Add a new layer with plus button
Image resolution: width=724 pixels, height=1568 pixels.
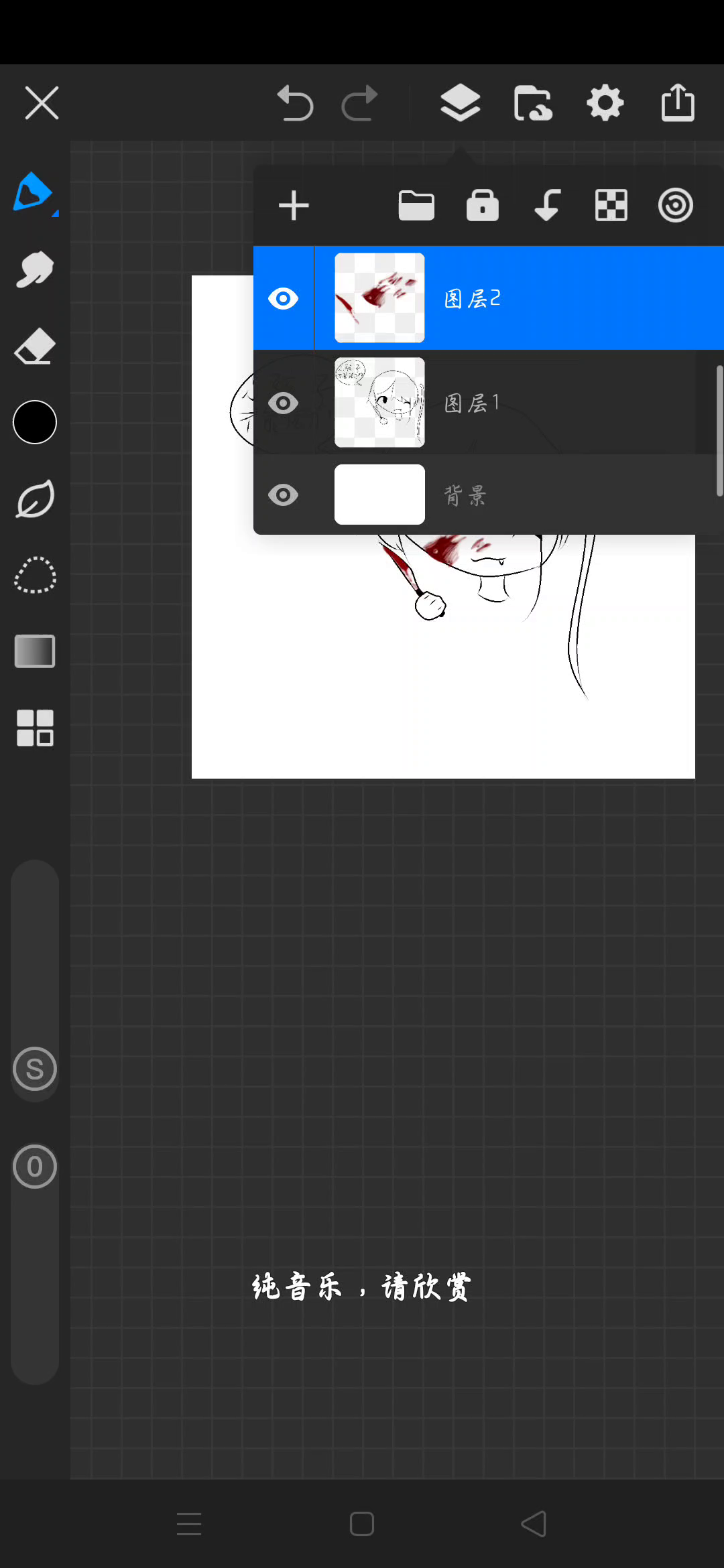pos(294,206)
